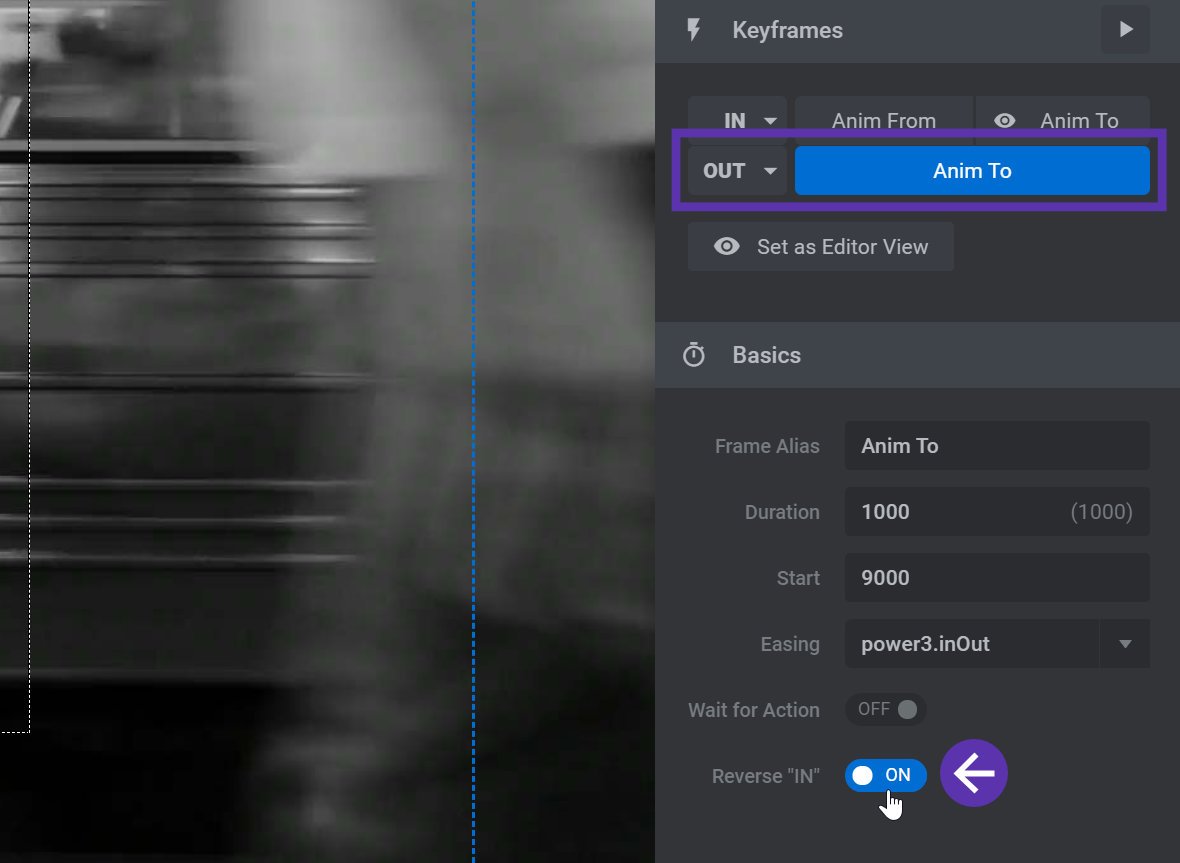Play the keyframe animation preview

pos(1125,29)
